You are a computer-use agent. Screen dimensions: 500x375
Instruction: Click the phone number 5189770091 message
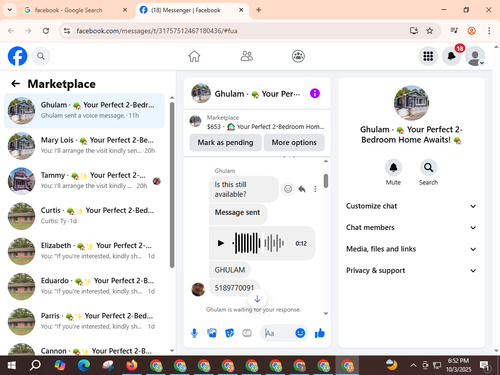[234, 288]
